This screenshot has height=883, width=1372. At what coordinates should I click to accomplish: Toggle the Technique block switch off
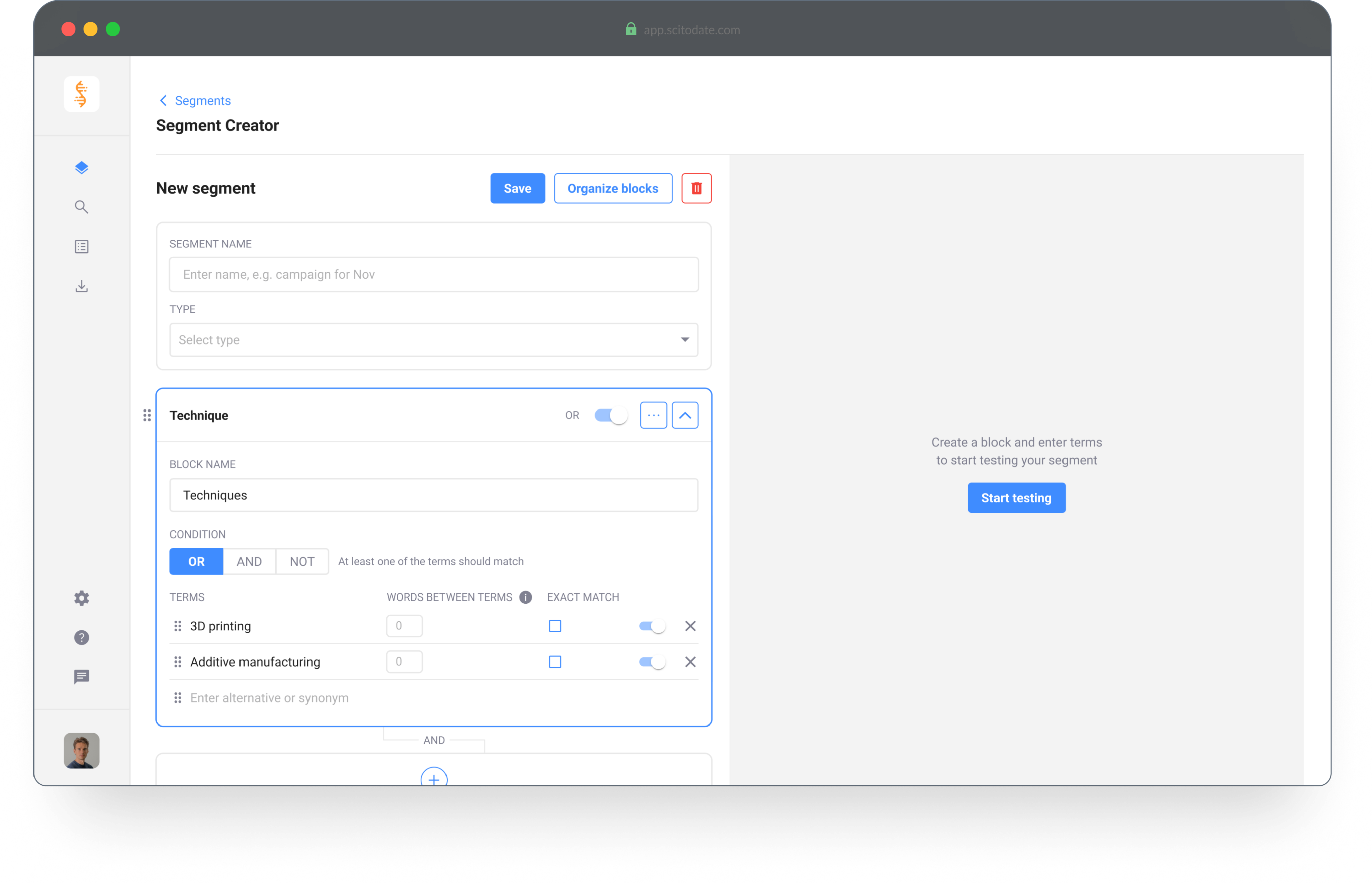pyautogui.click(x=610, y=415)
